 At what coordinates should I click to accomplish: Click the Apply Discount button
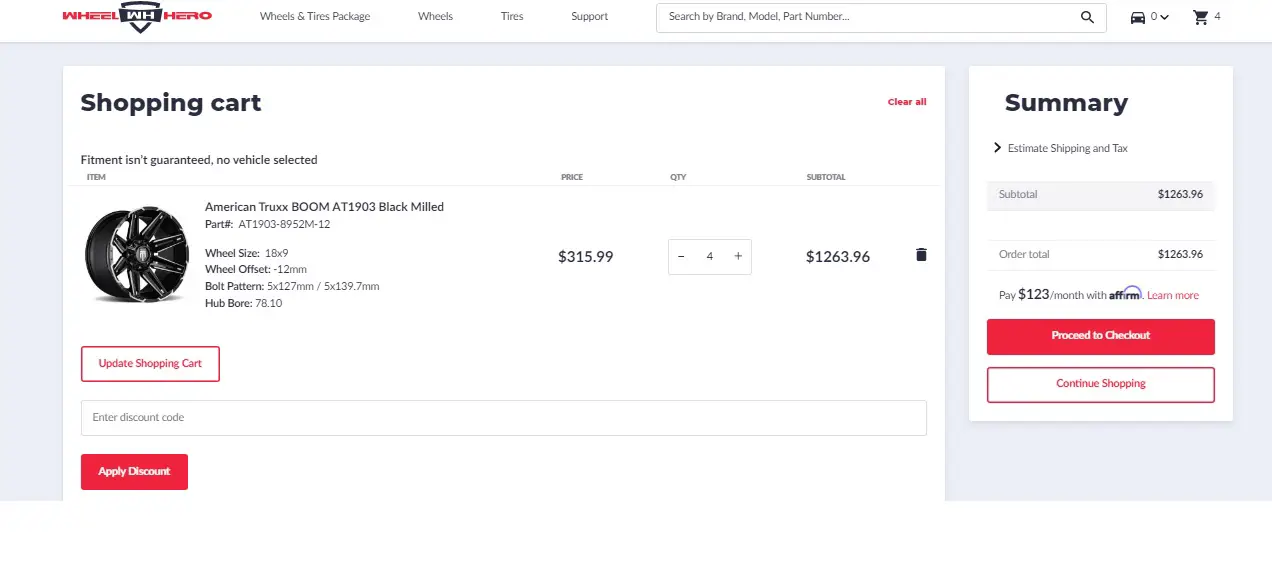coord(134,472)
